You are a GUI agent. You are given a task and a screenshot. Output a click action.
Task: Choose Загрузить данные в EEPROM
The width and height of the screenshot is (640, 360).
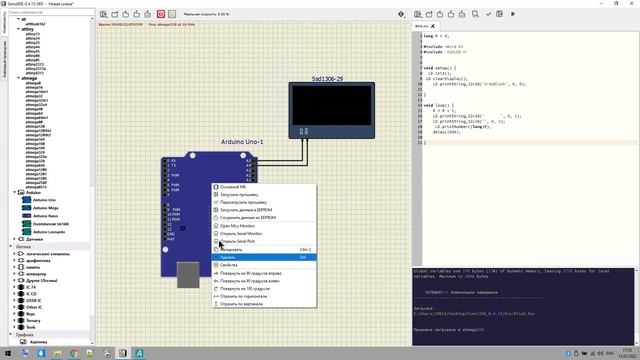click(x=264, y=210)
